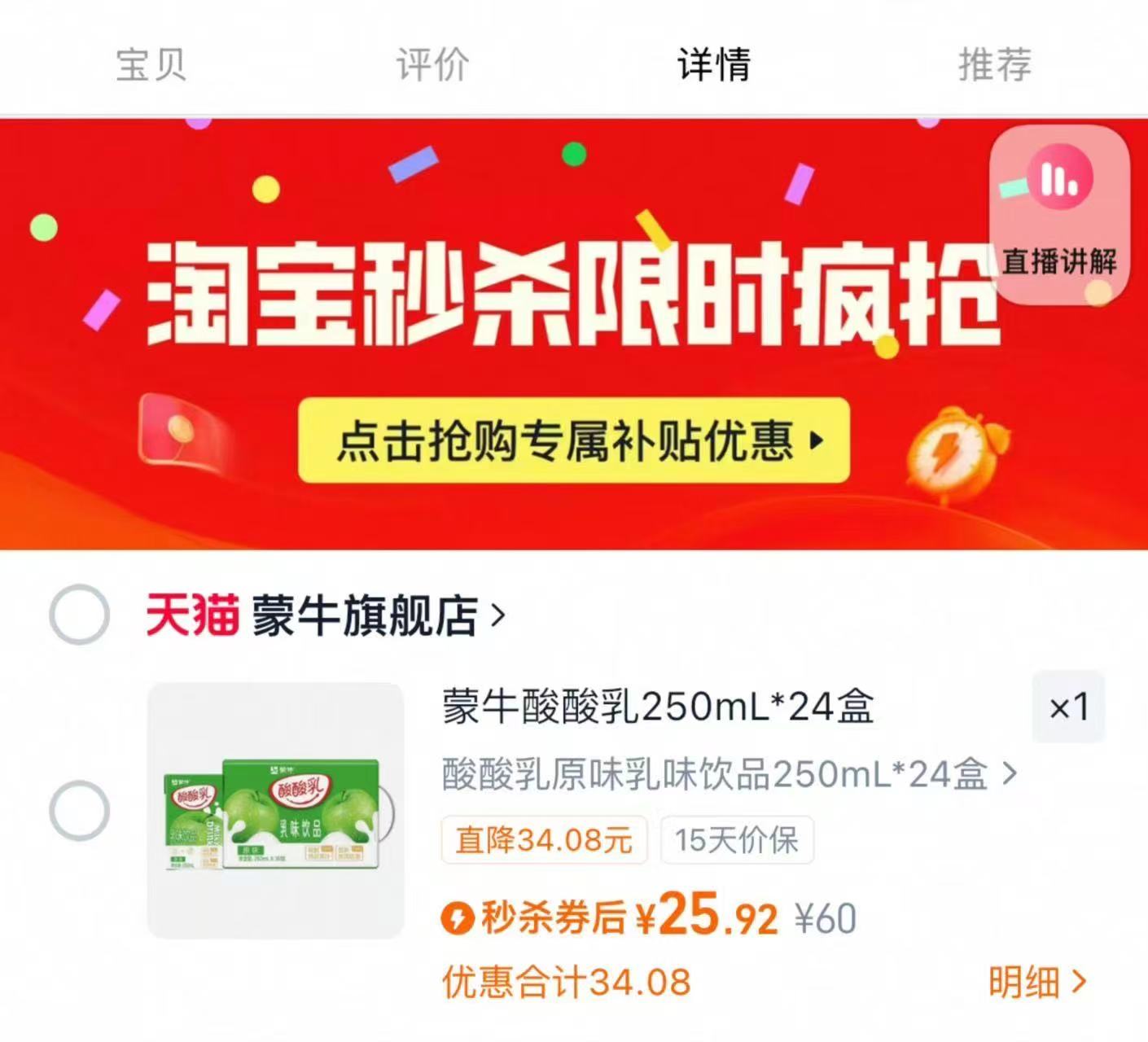
Task: Tap the 15天价保 price protection tag
Action: coord(736,839)
